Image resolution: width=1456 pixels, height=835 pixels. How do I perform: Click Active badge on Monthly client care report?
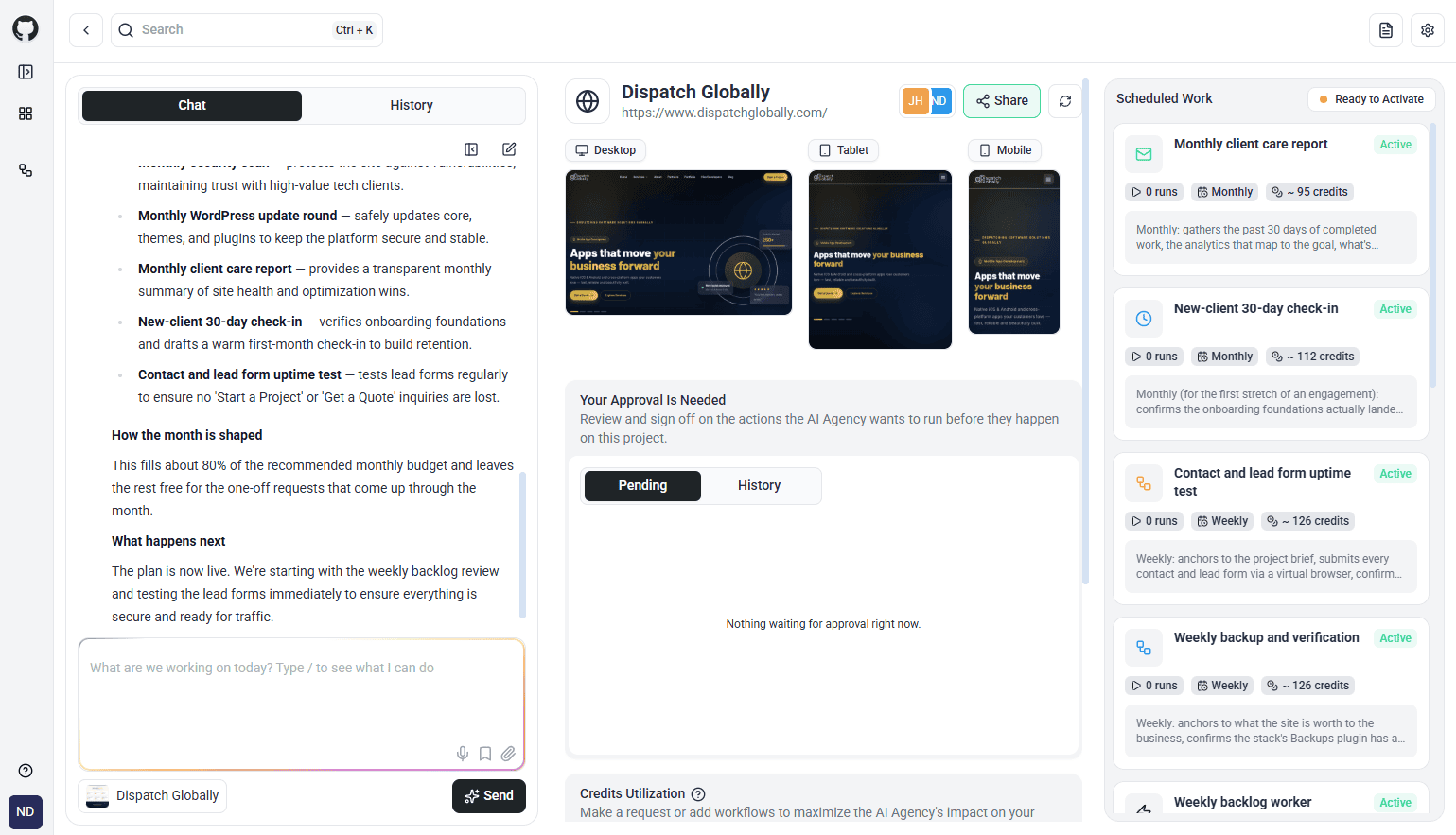1395,145
